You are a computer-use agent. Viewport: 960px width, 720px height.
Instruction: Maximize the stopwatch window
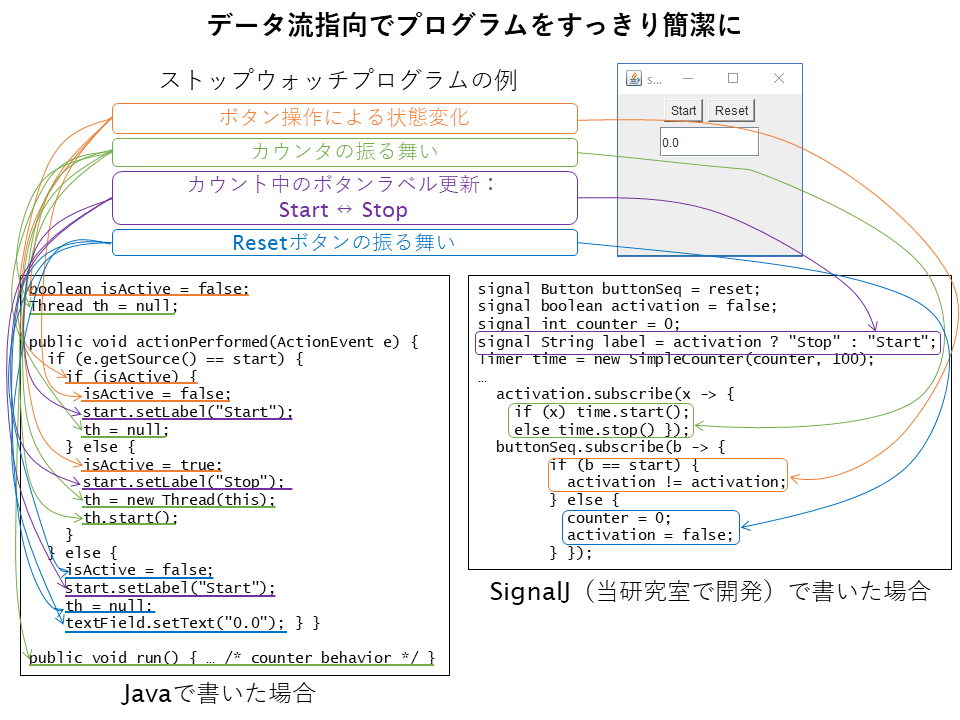[733, 78]
